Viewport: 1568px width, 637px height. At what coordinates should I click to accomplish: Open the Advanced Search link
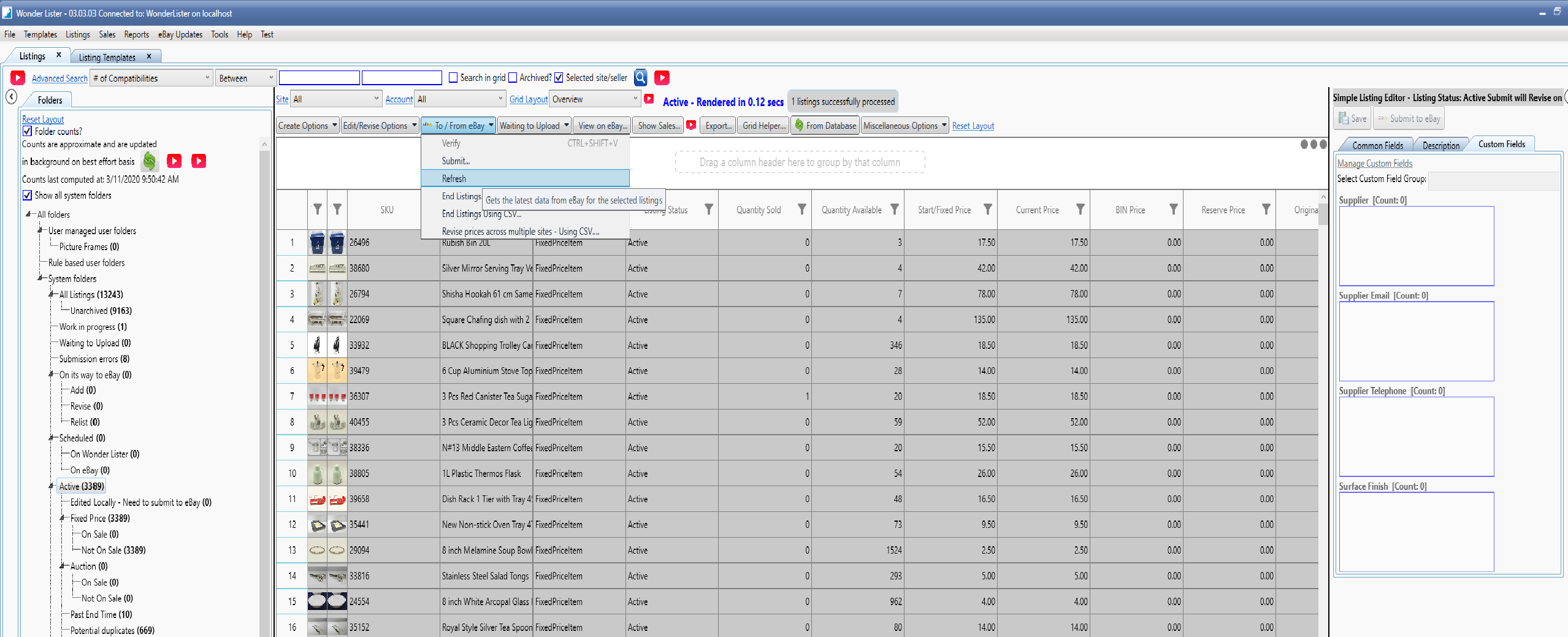(x=59, y=78)
